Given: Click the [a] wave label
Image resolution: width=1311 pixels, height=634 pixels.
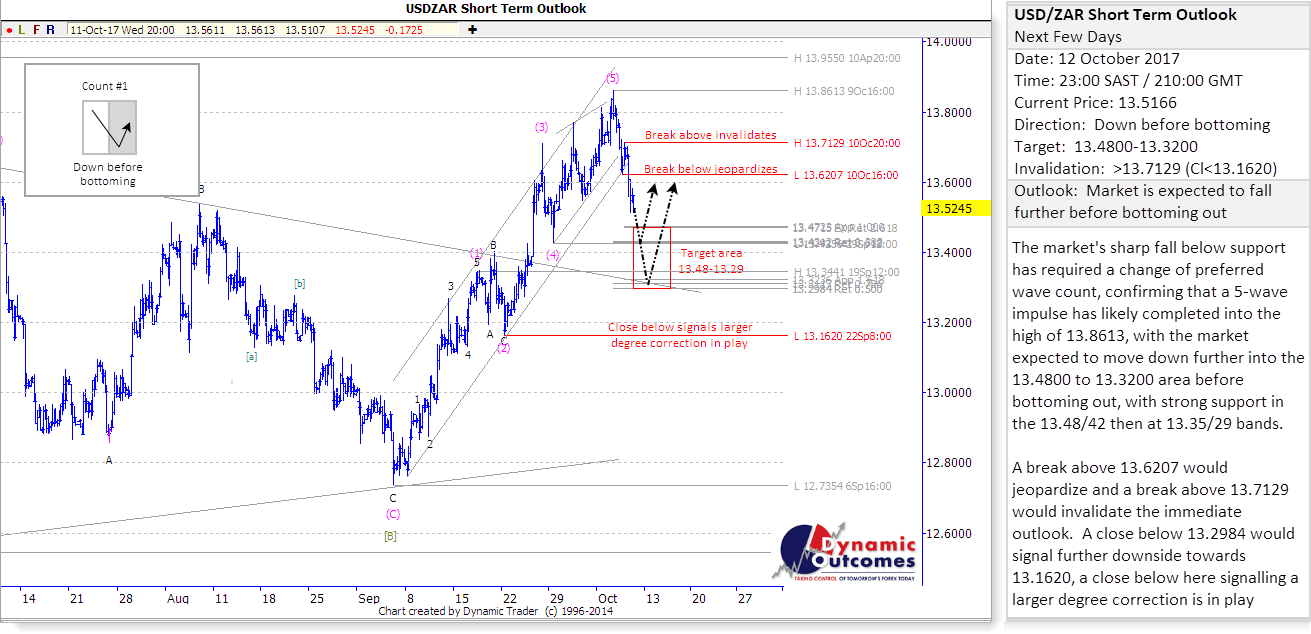Looking at the screenshot, I should tap(252, 355).
